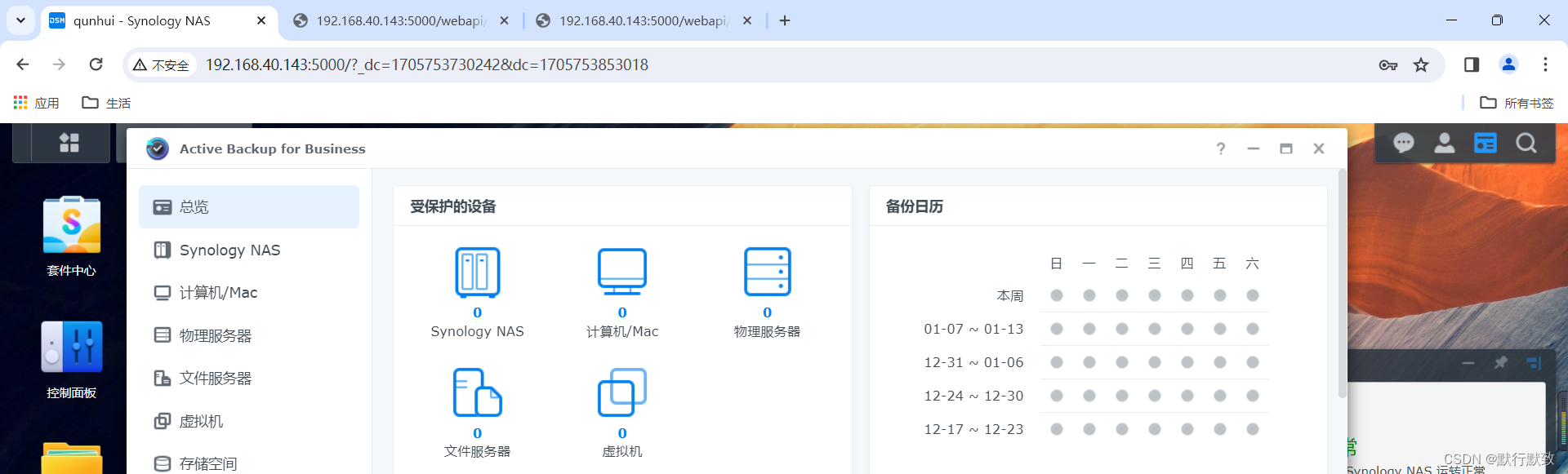Open DSM widgets panel icon

click(x=1486, y=144)
